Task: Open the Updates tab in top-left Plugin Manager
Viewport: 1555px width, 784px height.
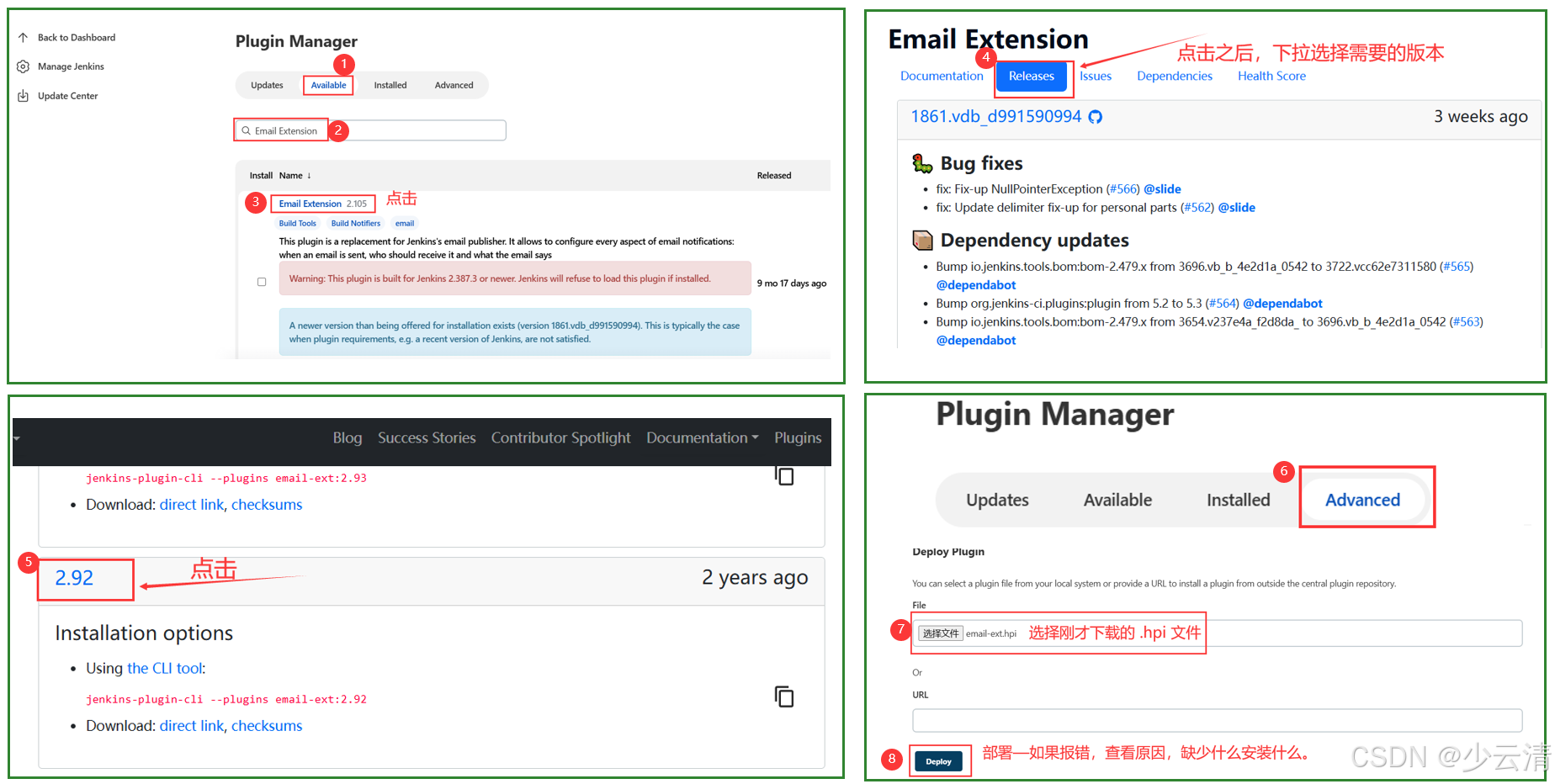Action: click(x=267, y=85)
